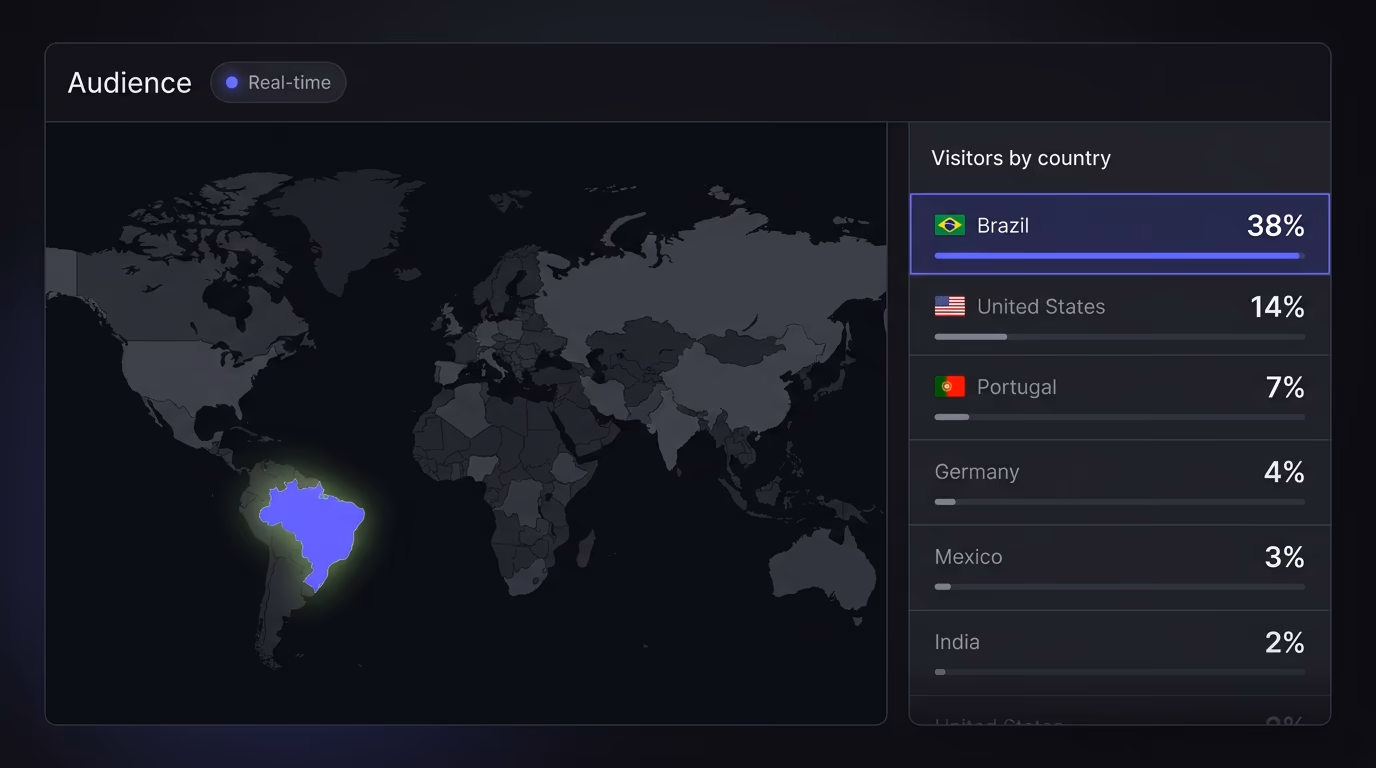Click the Audience heading
This screenshot has height=768, width=1376.
pos(130,83)
